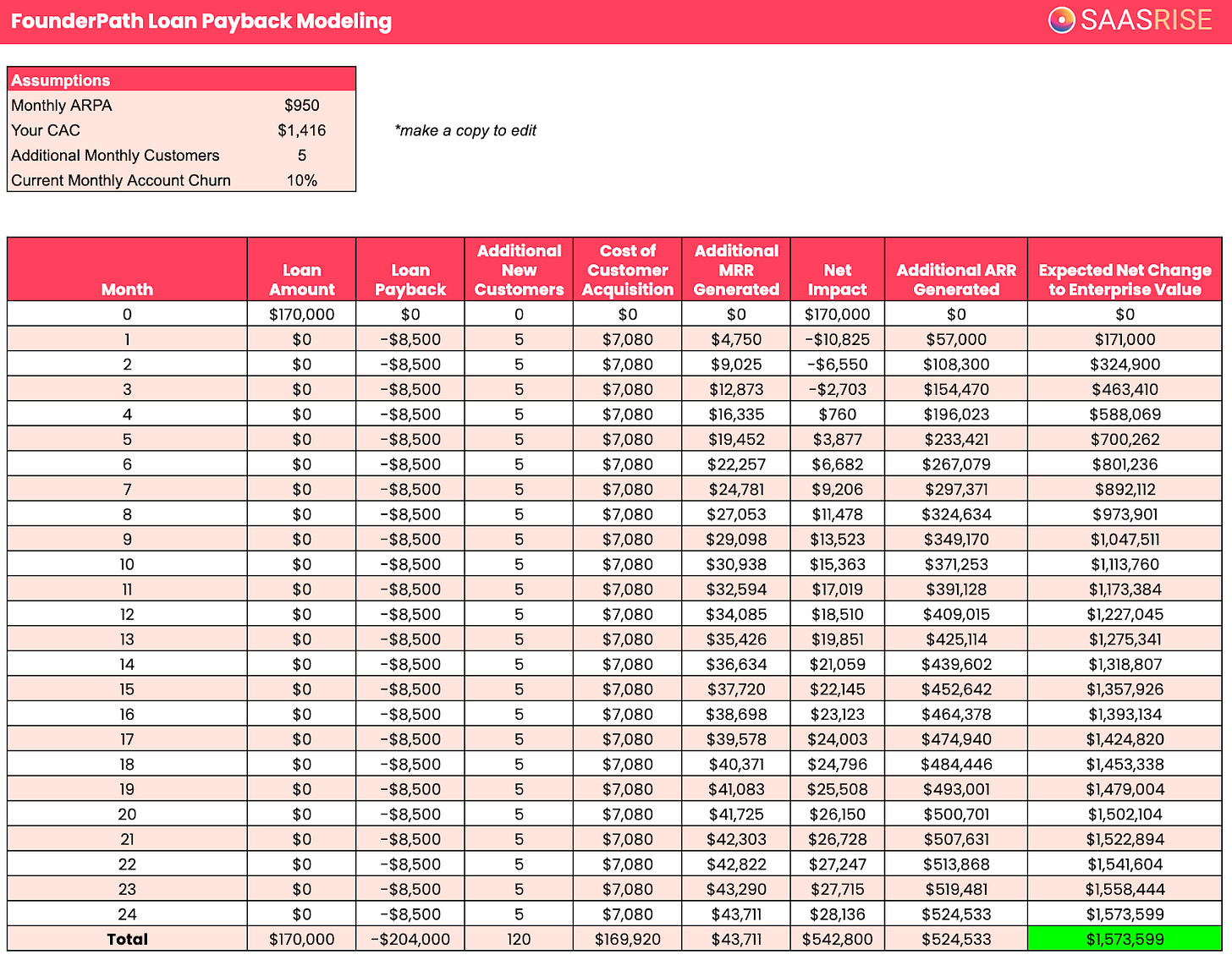Select the $22,145 net impact cell
The height and width of the screenshot is (960, 1232).
tap(838, 688)
